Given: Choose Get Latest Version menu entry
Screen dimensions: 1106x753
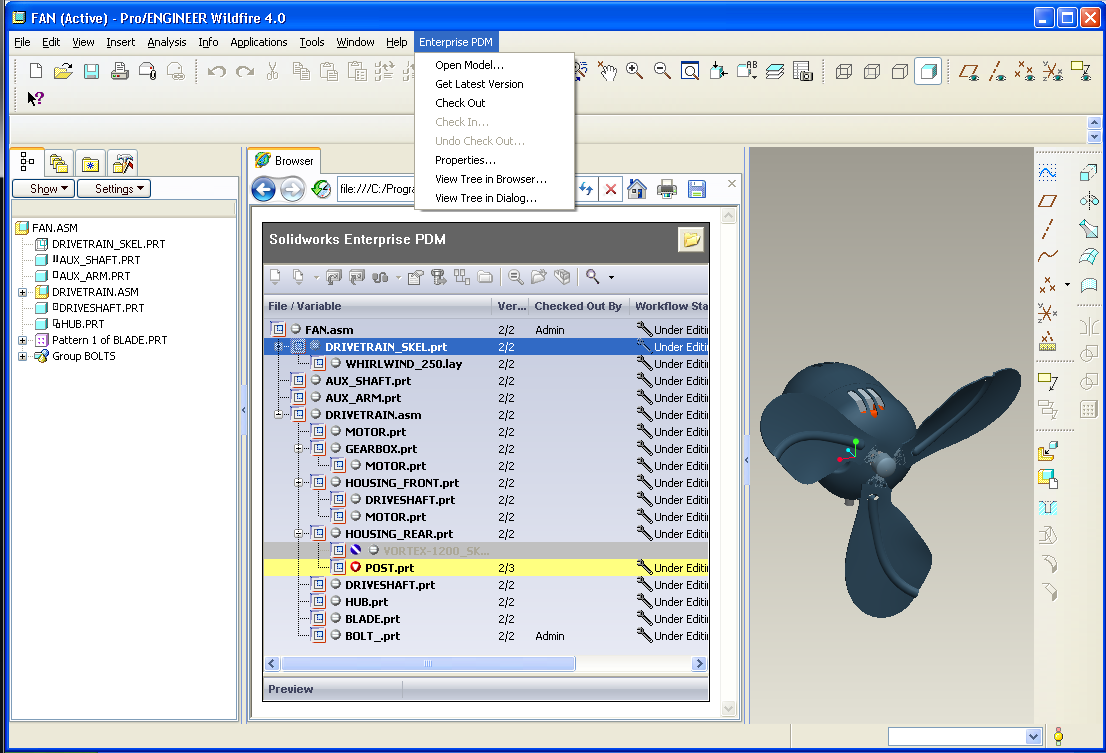Looking at the screenshot, I should (x=479, y=84).
